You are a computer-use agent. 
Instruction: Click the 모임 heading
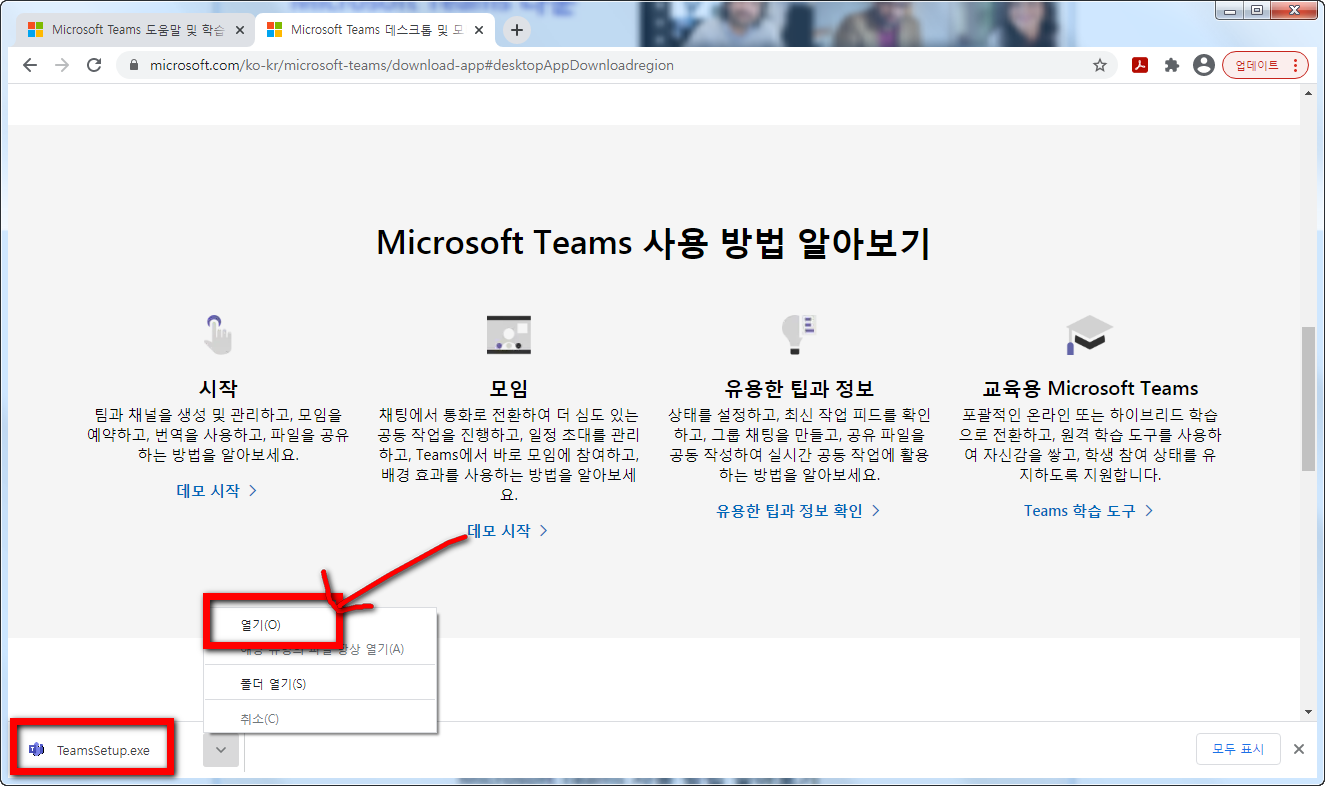point(508,389)
